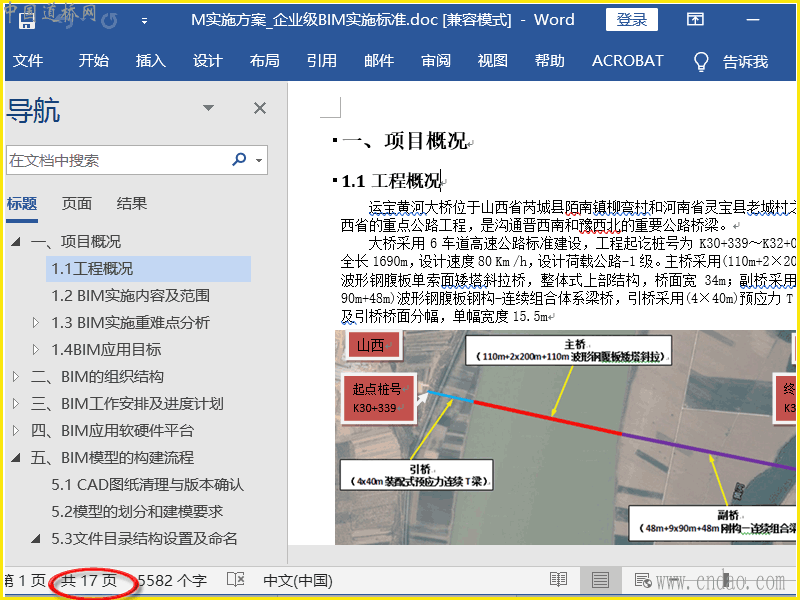Expand the 二、BIM的组织结构 heading
The width and height of the screenshot is (800, 600).
pyautogui.click(x=15, y=377)
